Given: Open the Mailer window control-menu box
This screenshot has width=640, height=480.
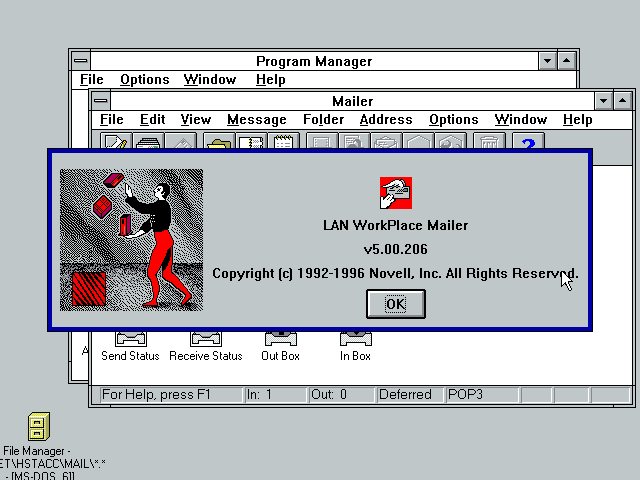Looking at the screenshot, I should [100, 101].
